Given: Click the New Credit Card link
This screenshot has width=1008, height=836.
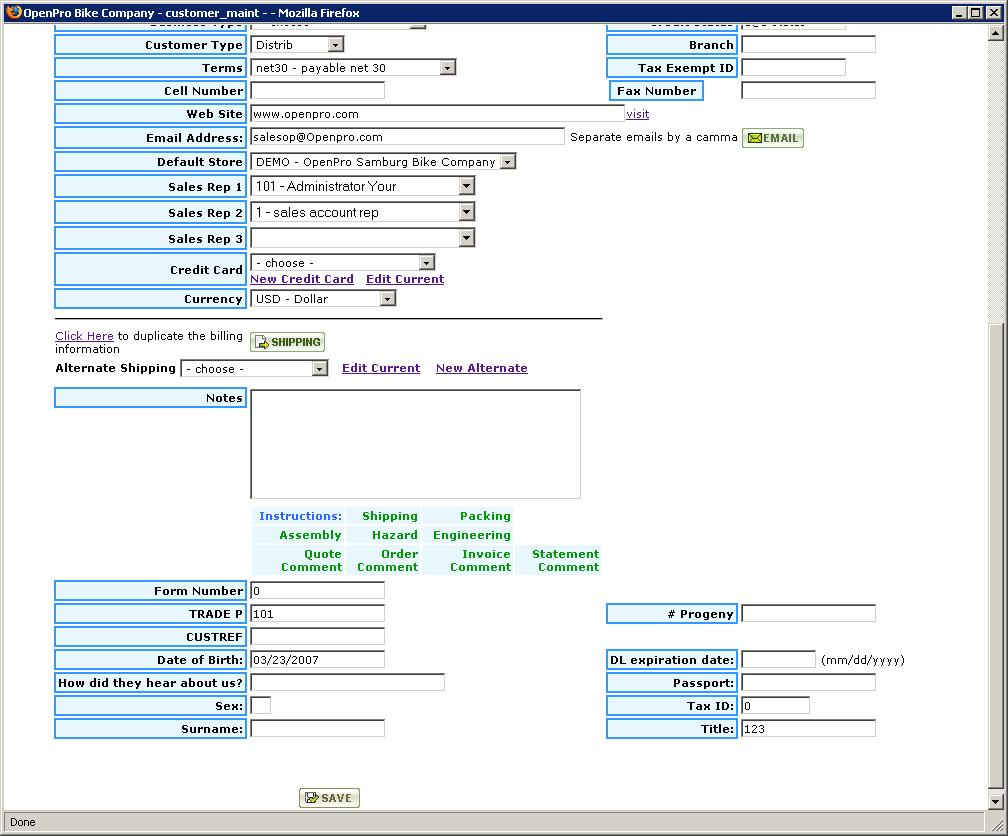Looking at the screenshot, I should [301, 279].
